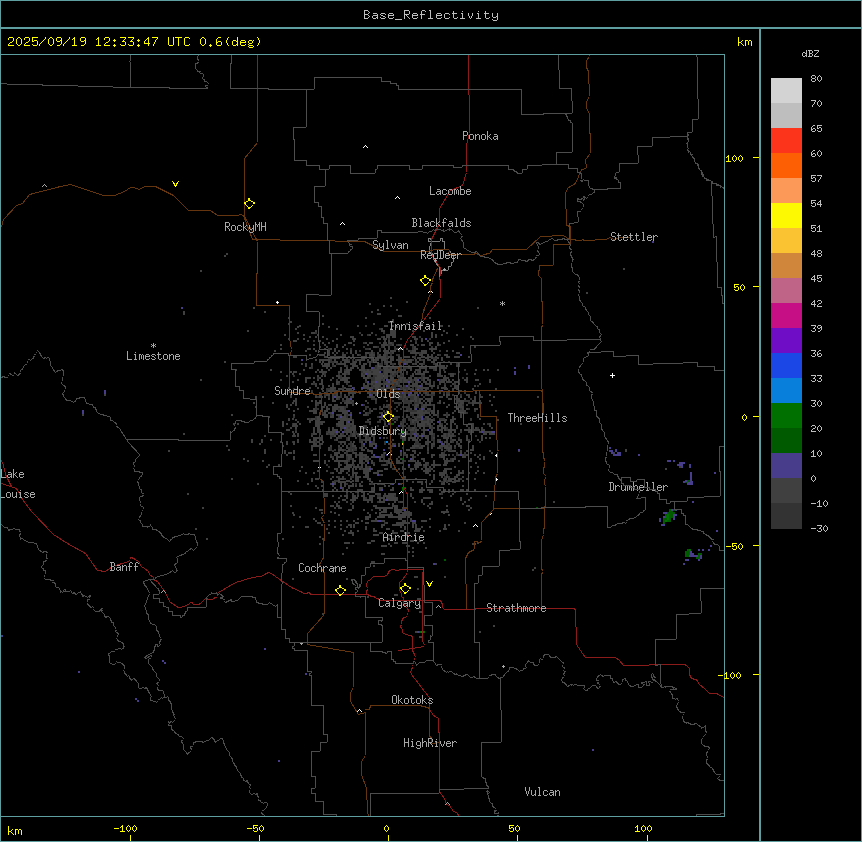Click the yellow diamond marker near RedDeer
Viewport: 862px width, 842px height.
pyautogui.click(x=425, y=281)
